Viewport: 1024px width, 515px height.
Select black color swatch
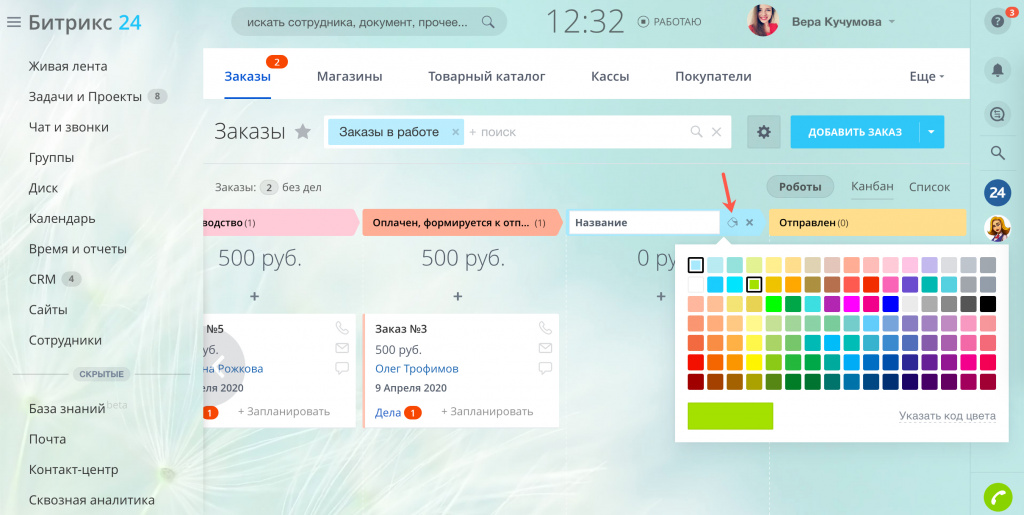(987, 304)
